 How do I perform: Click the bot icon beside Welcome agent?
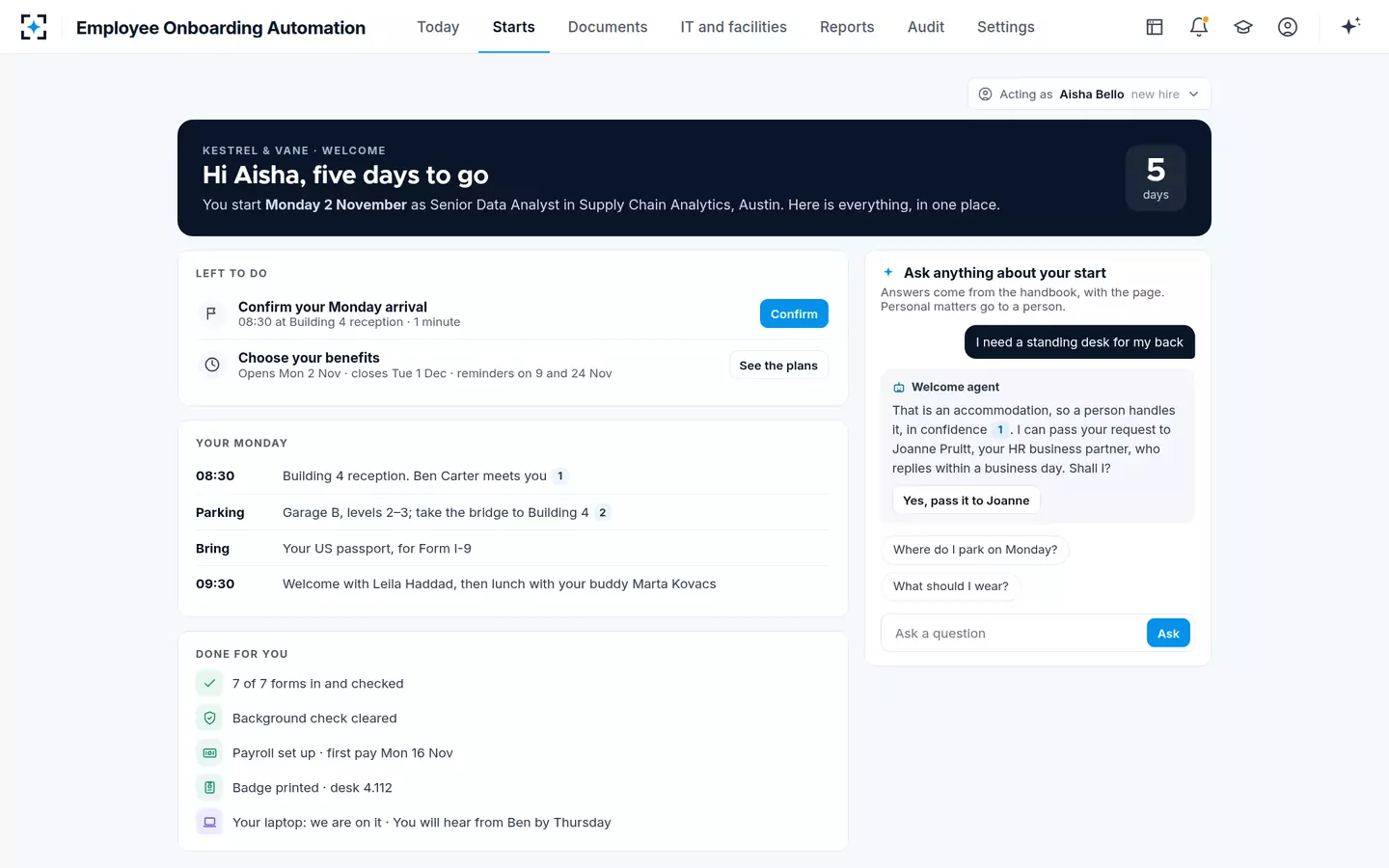(x=899, y=387)
